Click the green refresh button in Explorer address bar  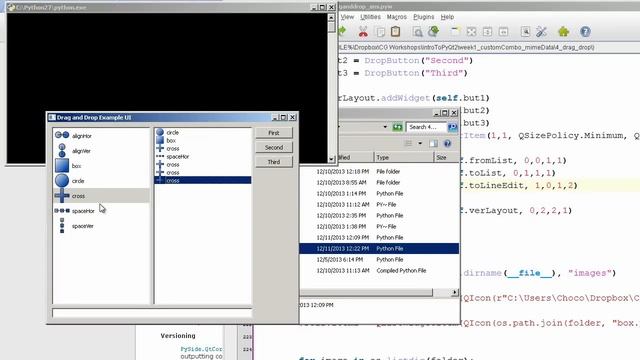tap(397, 127)
